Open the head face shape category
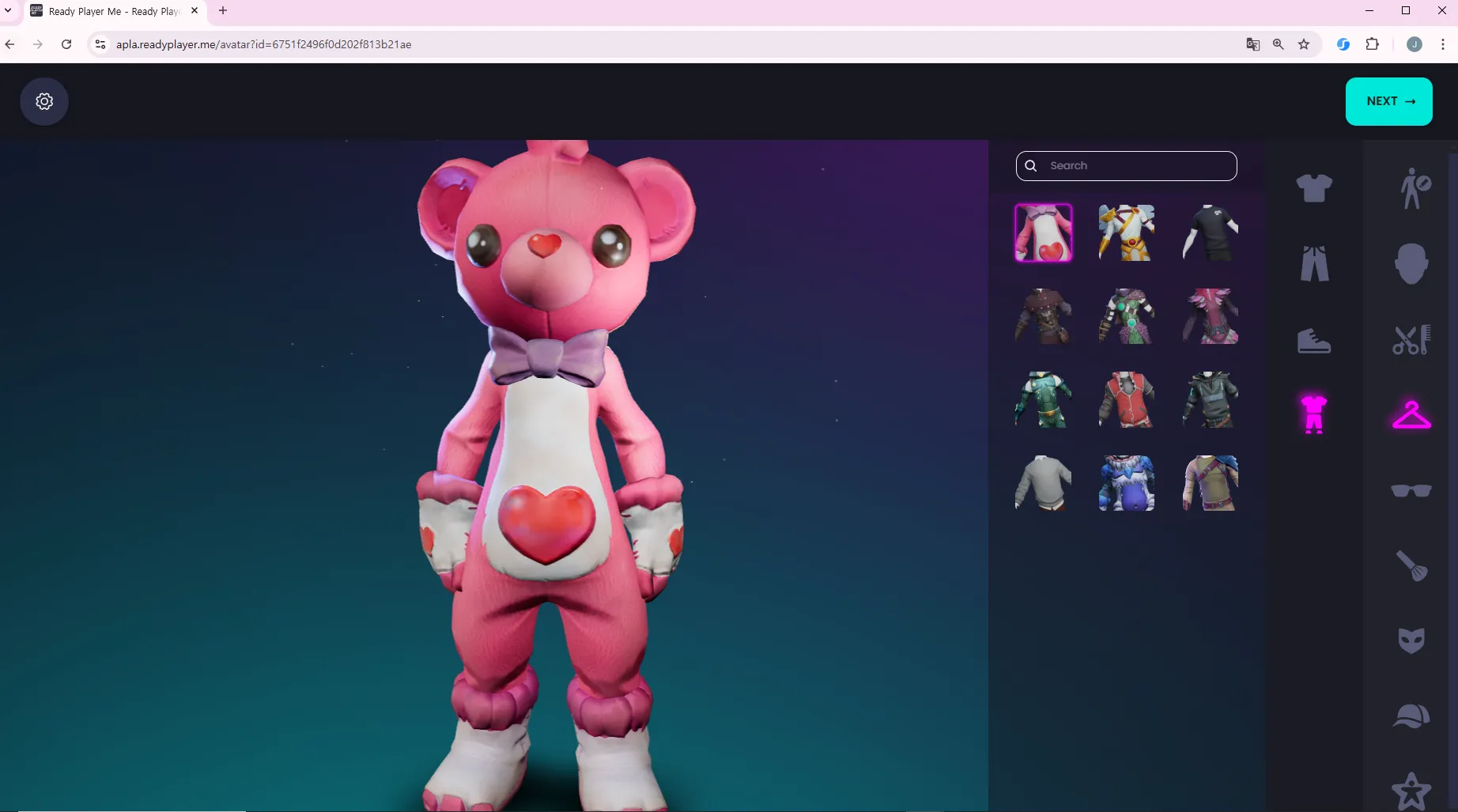Viewport: 1458px width, 812px height. click(1411, 263)
